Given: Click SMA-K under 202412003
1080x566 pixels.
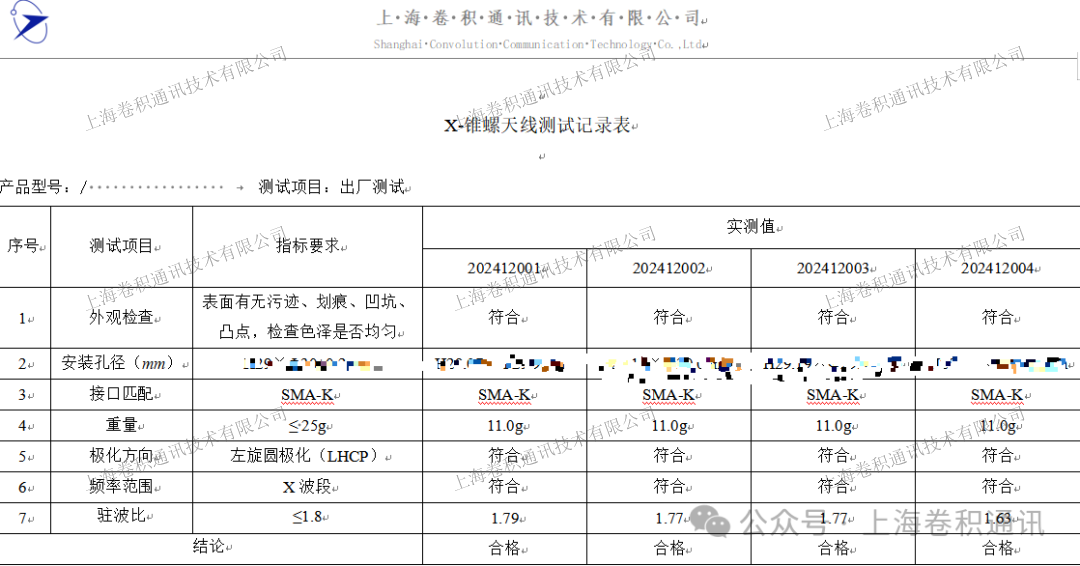Looking at the screenshot, I should [833, 395].
